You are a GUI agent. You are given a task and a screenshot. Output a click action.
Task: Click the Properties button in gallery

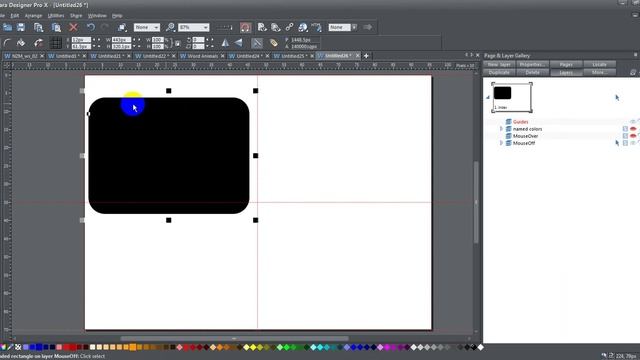click(532, 64)
